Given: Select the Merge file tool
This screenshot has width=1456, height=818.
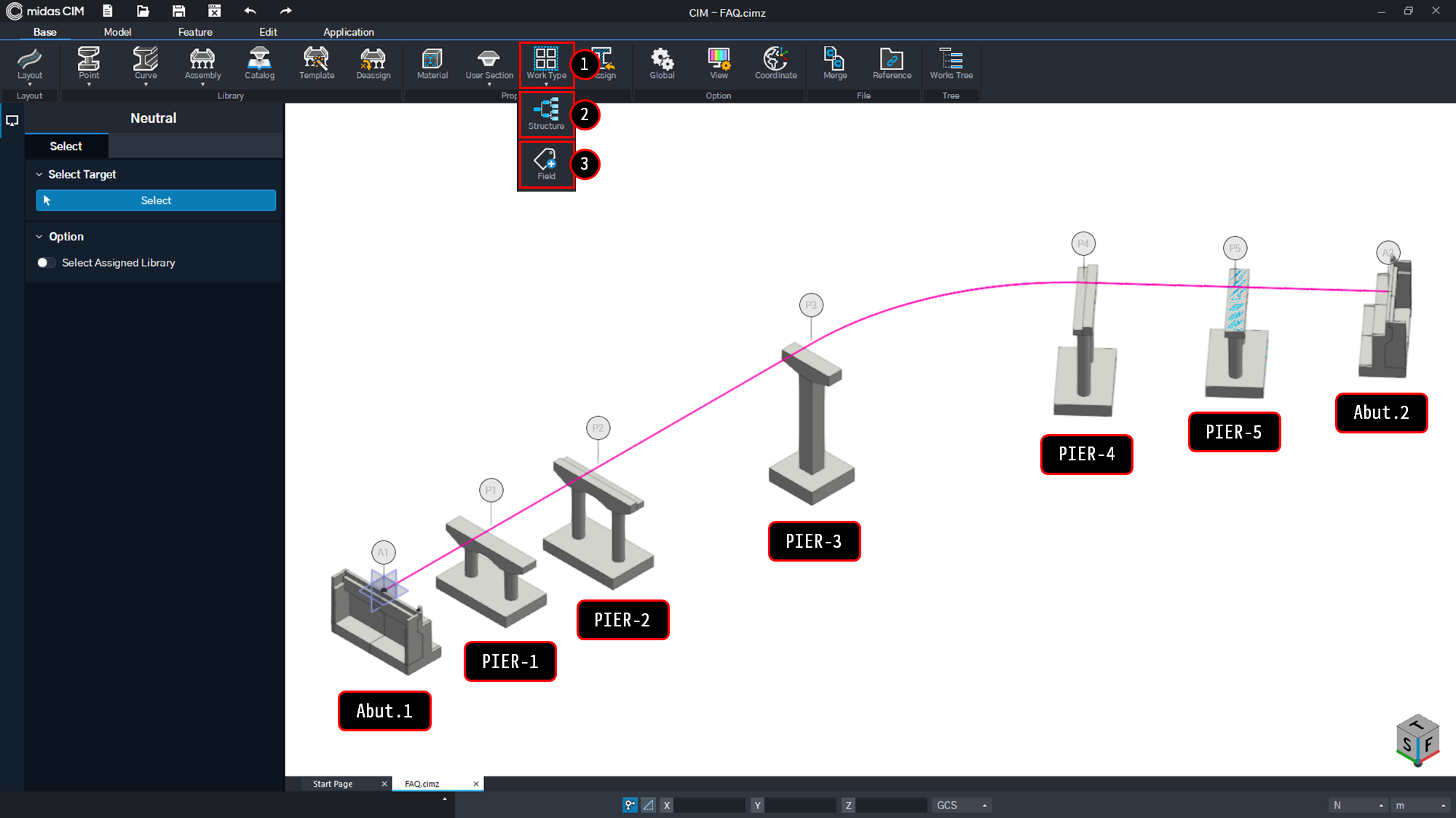Looking at the screenshot, I should [834, 63].
